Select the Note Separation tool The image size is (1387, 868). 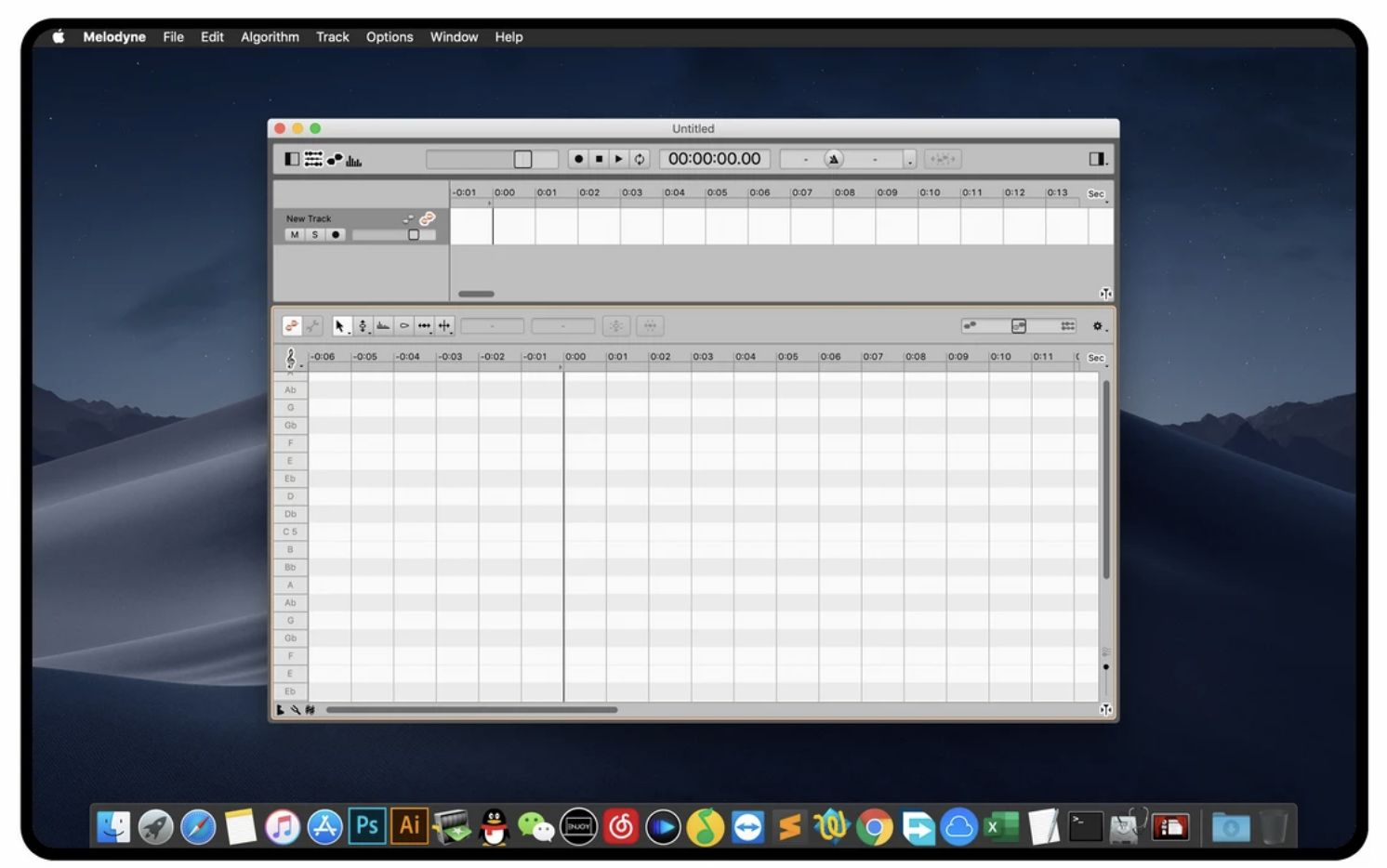pos(445,326)
